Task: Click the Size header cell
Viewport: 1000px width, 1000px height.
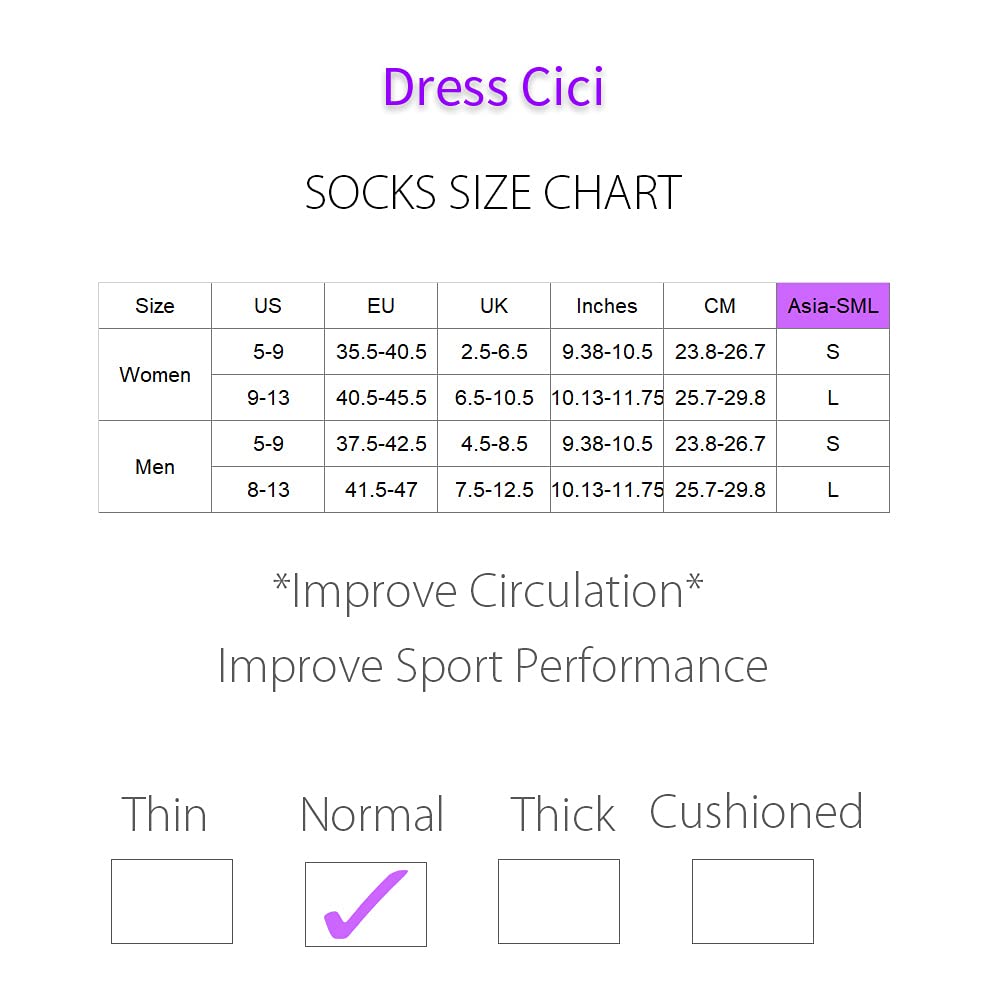Action: 155,306
